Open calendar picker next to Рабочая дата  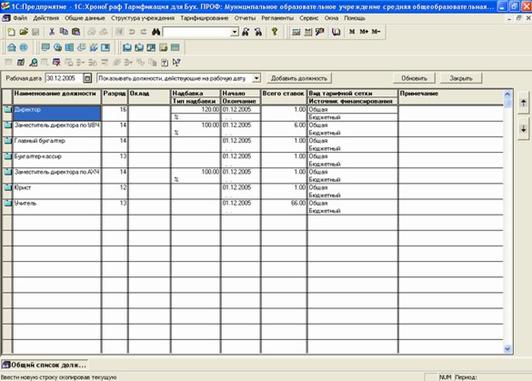pyautogui.click(x=87, y=78)
